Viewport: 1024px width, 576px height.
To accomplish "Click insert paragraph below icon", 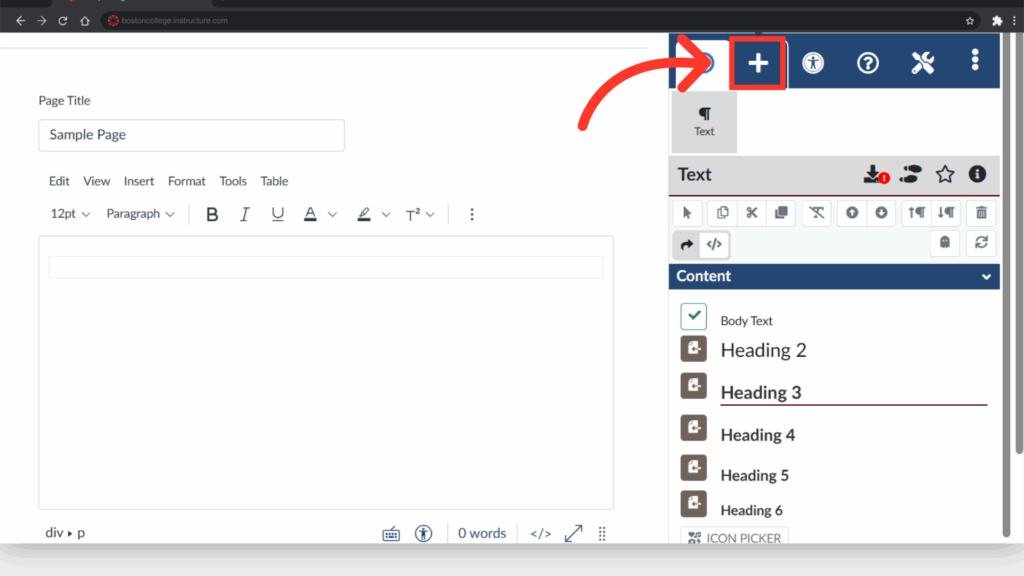I will (x=946, y=213).
